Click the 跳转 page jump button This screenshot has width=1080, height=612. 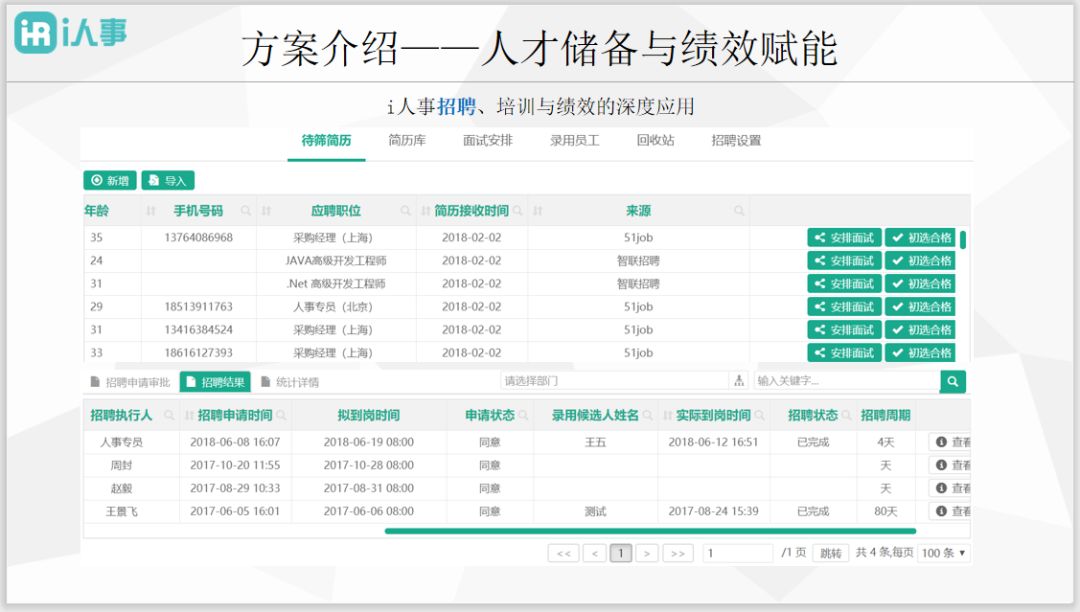[x=830, y=552]
